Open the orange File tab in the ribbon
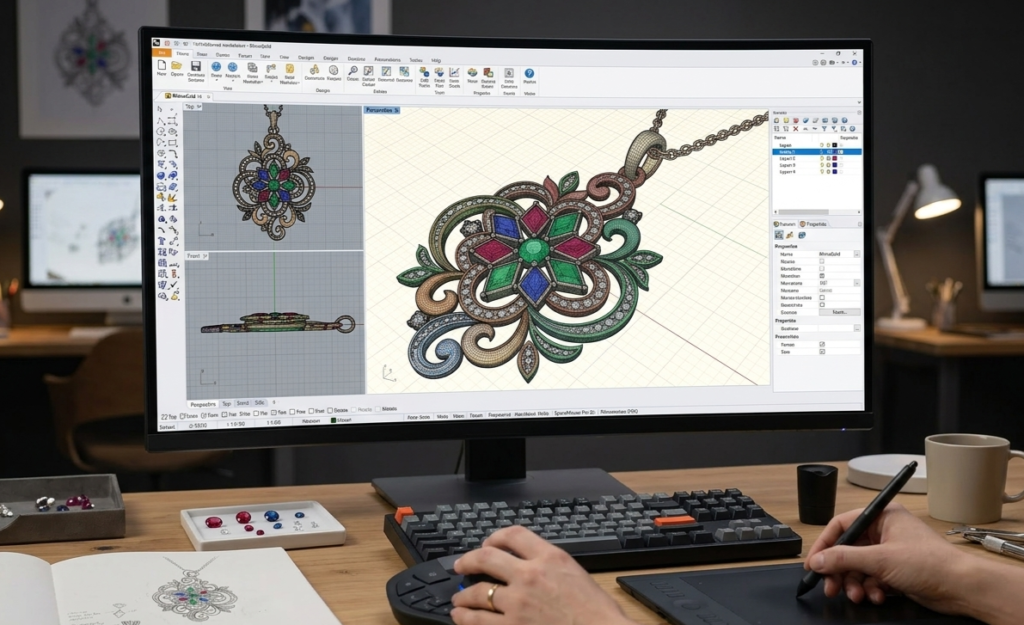 coord(159,55)
